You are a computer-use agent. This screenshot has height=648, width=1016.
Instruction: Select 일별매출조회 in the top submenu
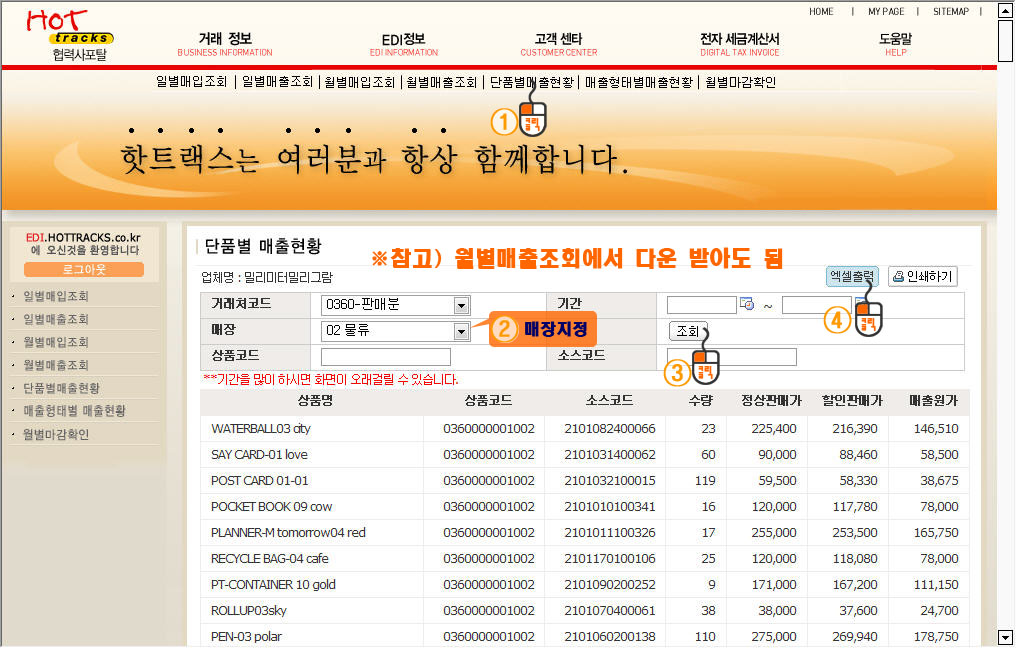(x=277, y=82)
